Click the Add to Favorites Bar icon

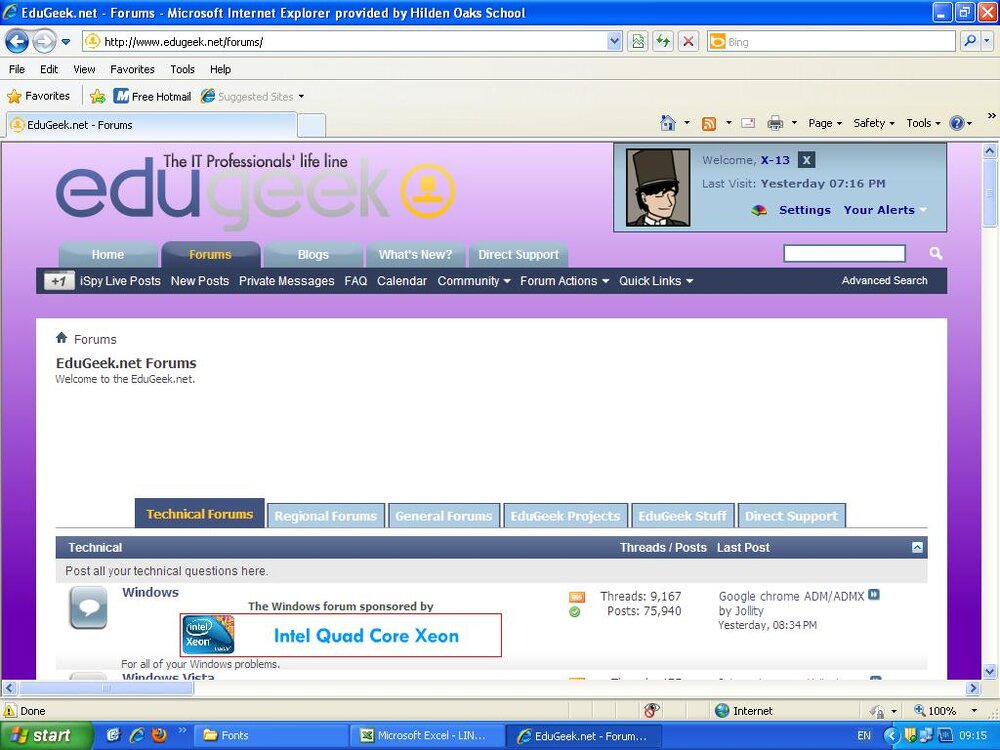click(98, 96)
